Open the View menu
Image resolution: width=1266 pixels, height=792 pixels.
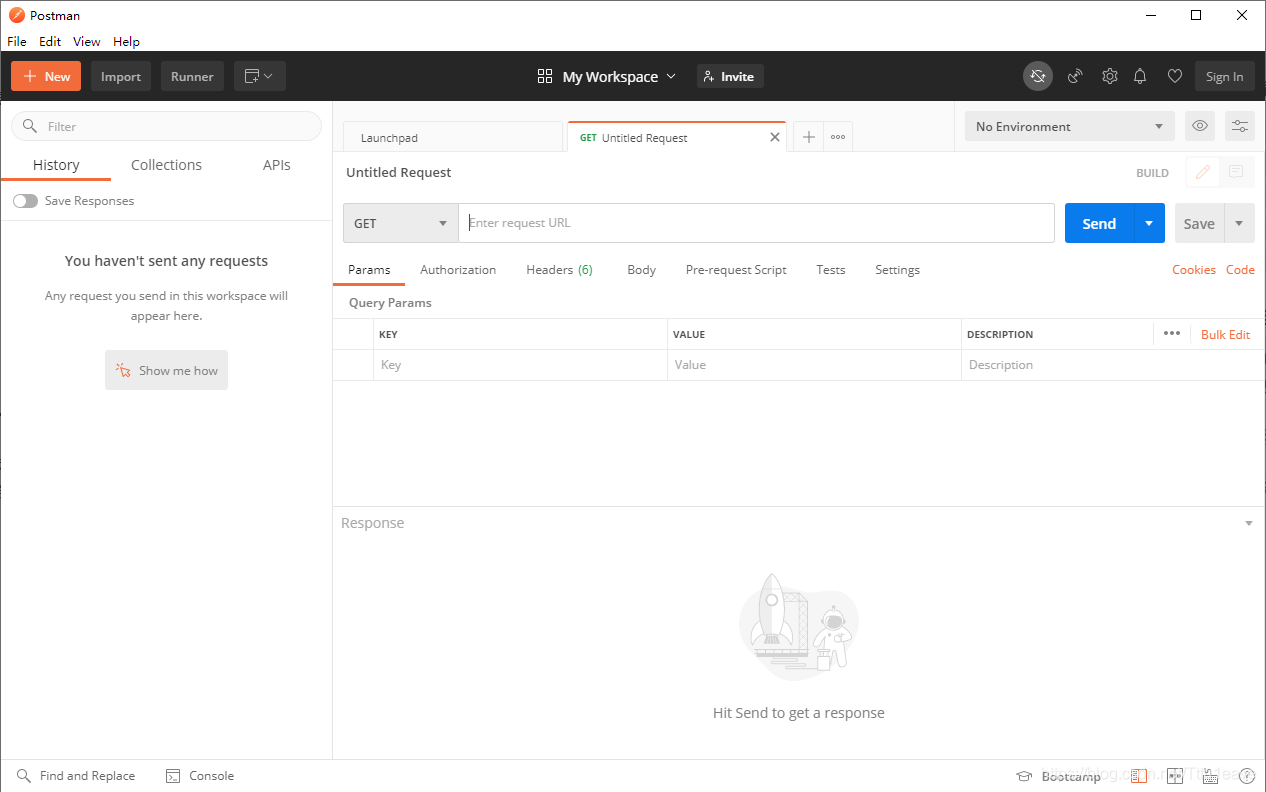pos(87,42)
